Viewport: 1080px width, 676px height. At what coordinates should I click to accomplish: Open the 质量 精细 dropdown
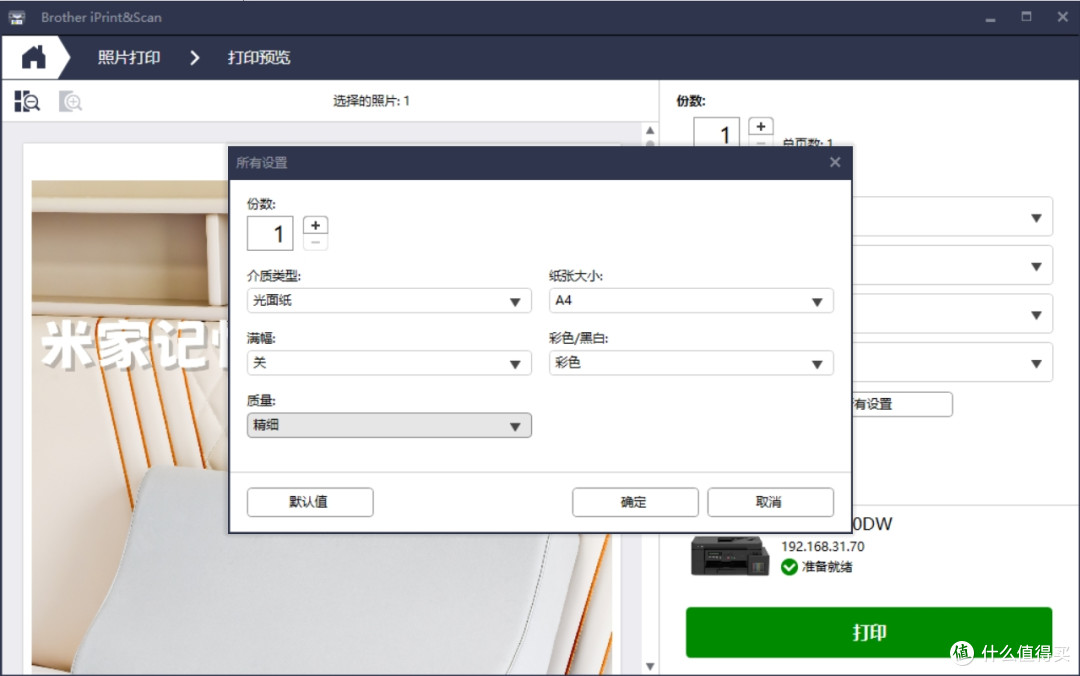389,425
